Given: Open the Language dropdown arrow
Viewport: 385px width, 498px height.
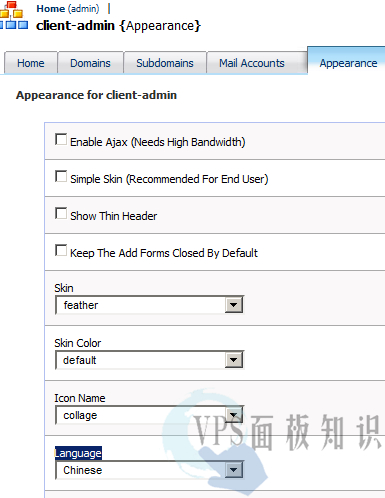Looking at the screenshot, I should click(234, 470).
